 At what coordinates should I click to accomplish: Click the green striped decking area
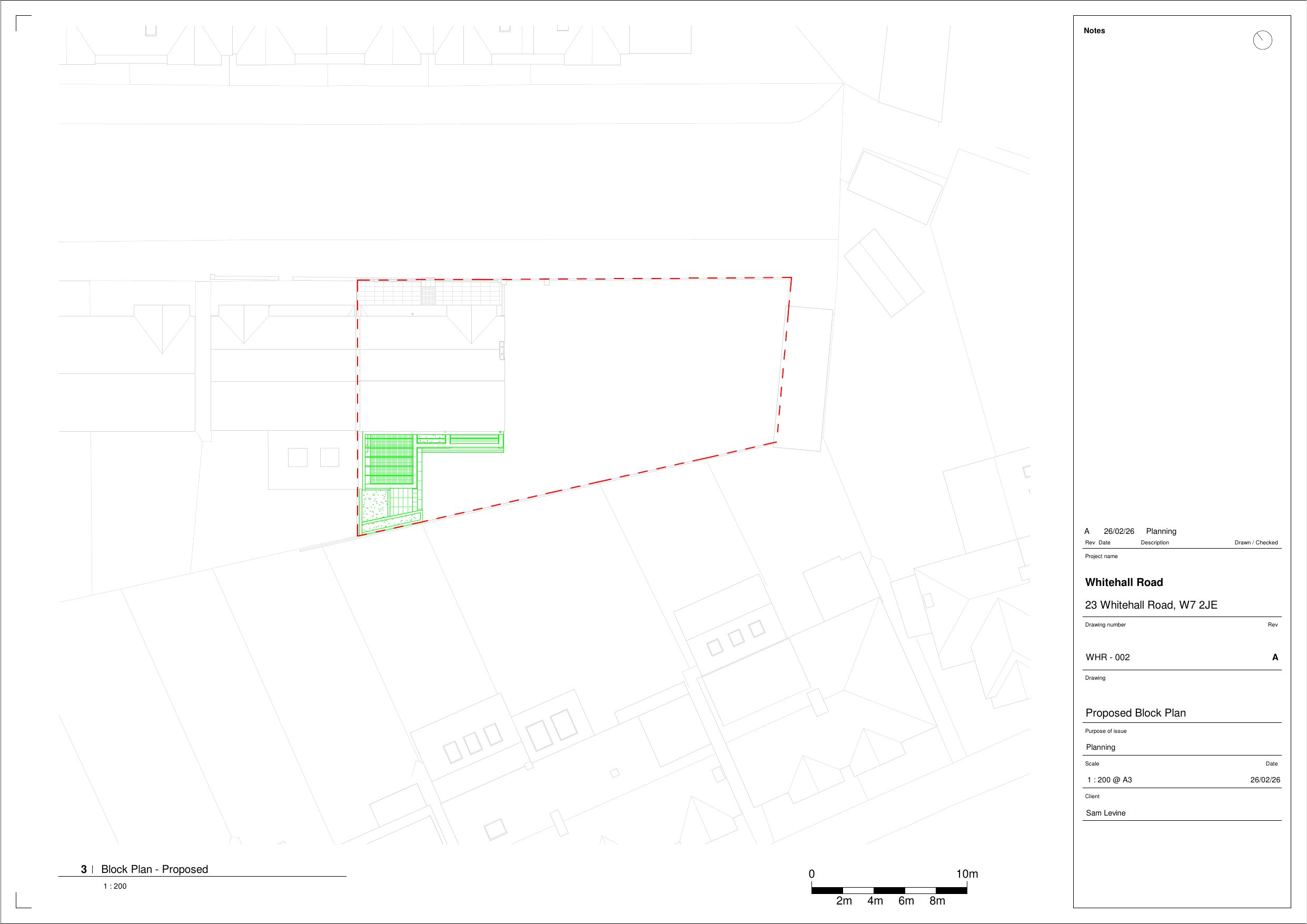[x=389, y=459]
